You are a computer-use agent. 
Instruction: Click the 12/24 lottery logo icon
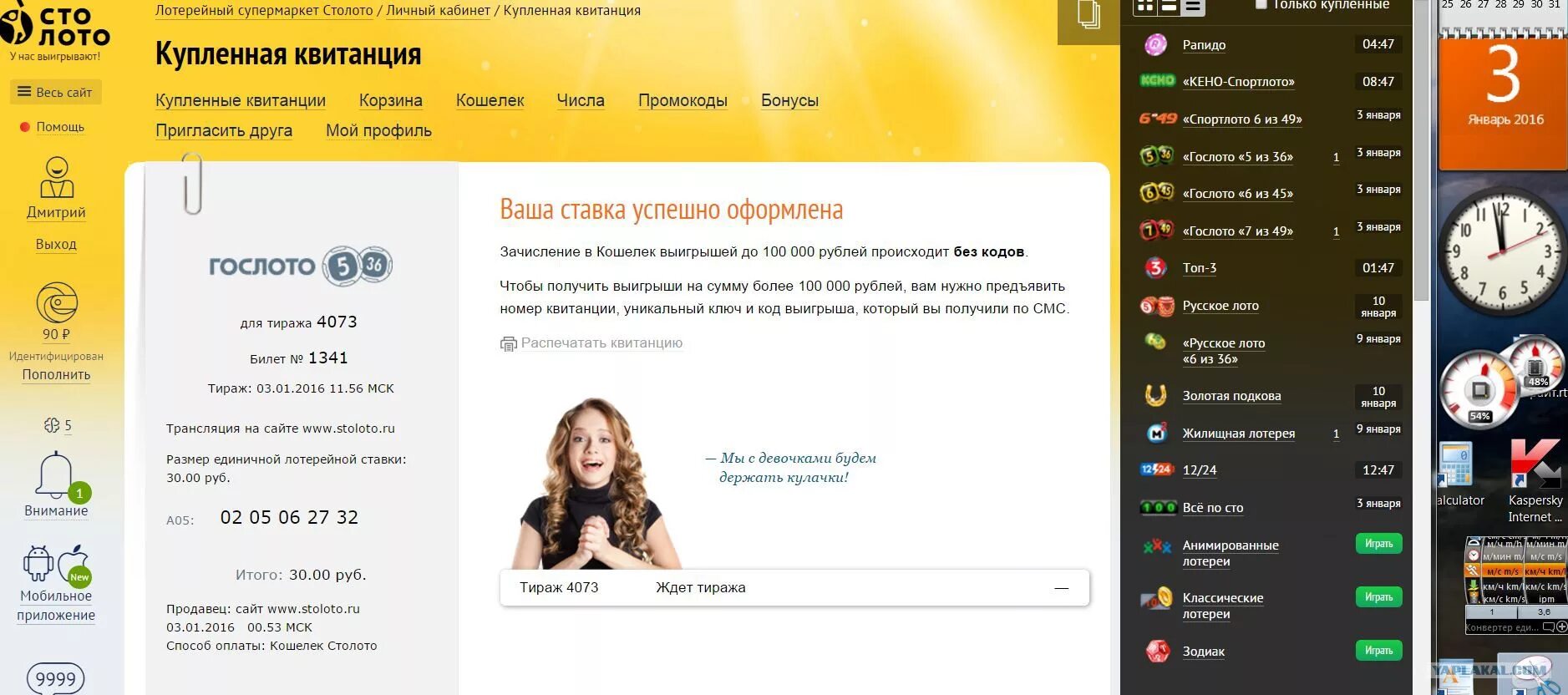click(1157, 469)
